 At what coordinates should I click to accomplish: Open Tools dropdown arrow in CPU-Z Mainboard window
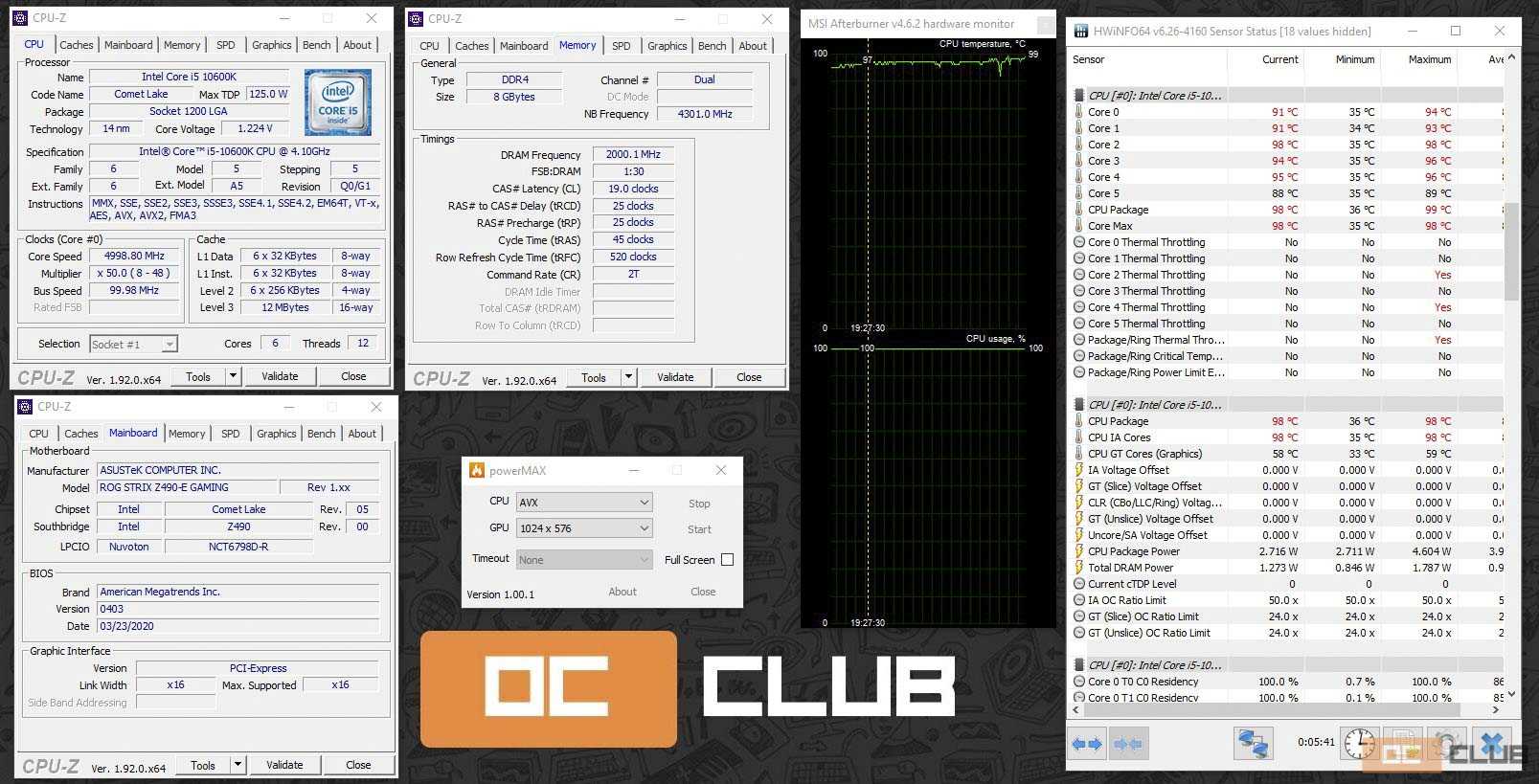tap(238, 765)
